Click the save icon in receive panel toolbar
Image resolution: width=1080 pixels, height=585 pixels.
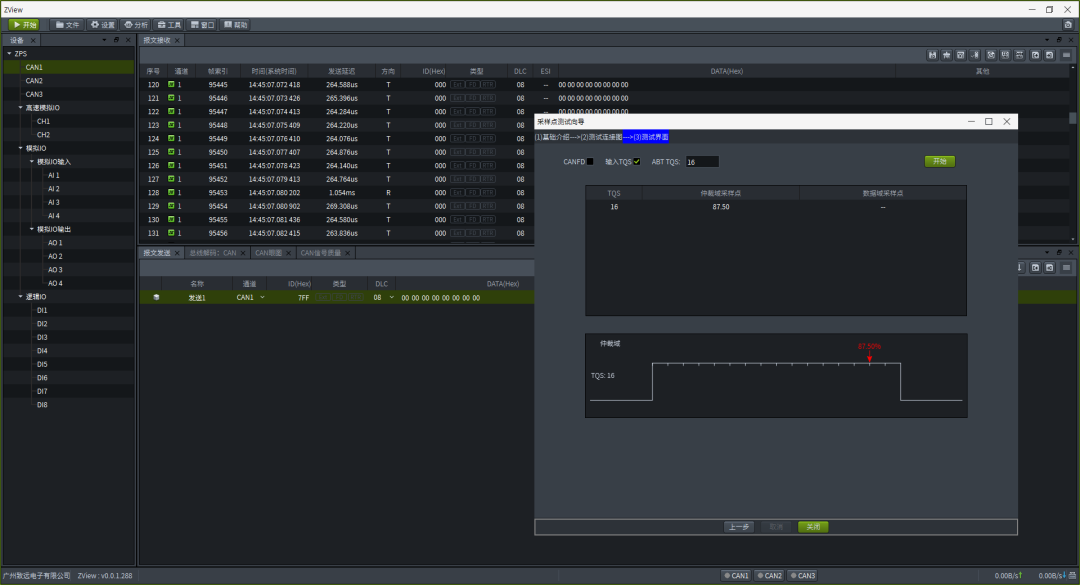932,55
